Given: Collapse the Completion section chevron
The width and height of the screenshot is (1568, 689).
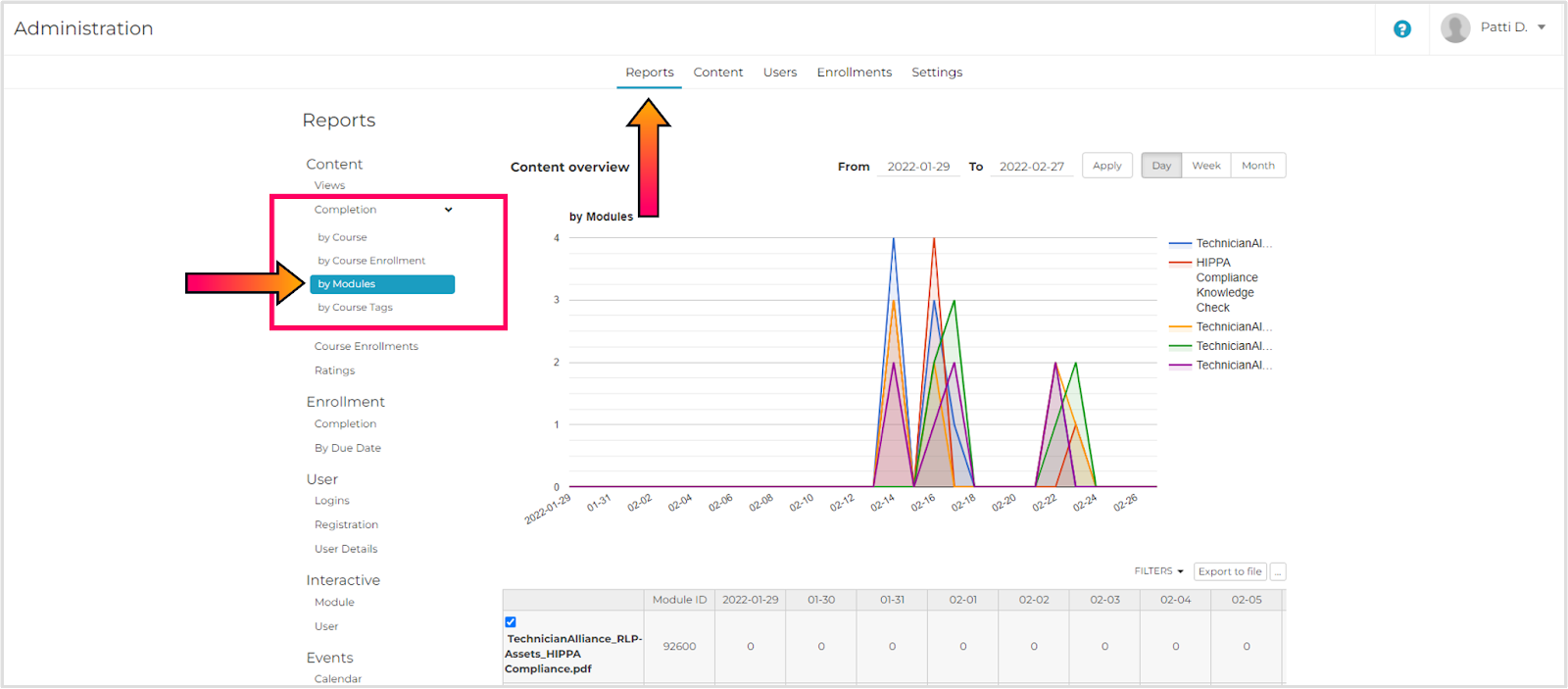Looking at the screenshot, I should (449, 210).
